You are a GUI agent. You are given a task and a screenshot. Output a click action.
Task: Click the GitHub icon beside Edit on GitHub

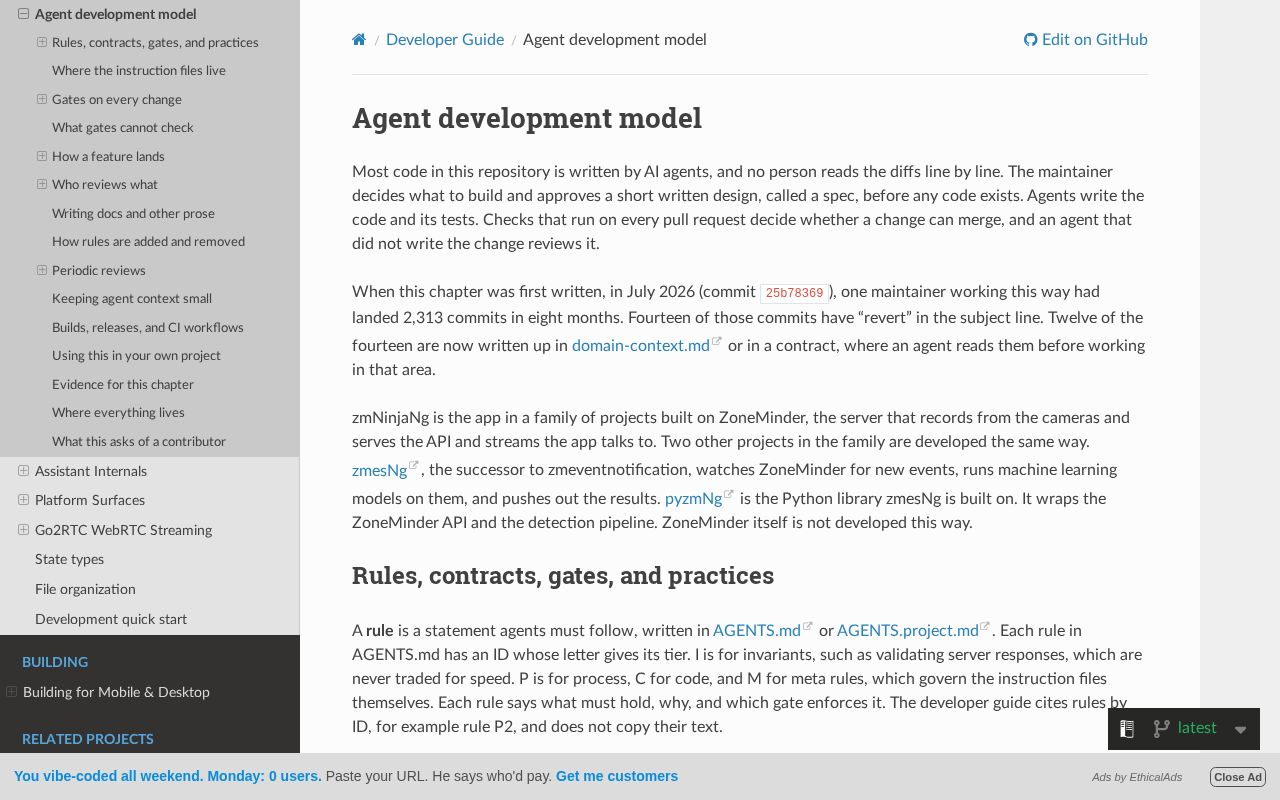point(1031,40)
